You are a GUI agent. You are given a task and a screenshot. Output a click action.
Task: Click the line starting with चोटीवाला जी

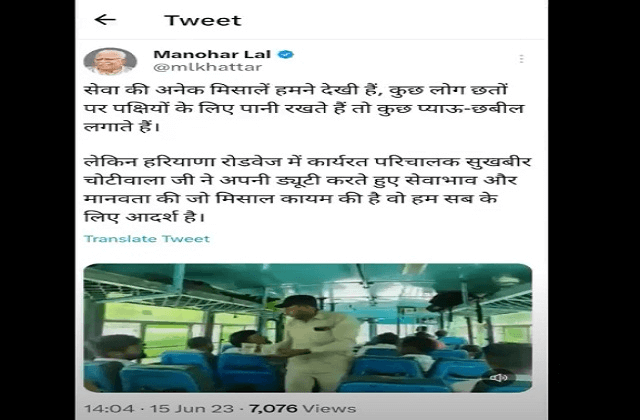(301, 180)
